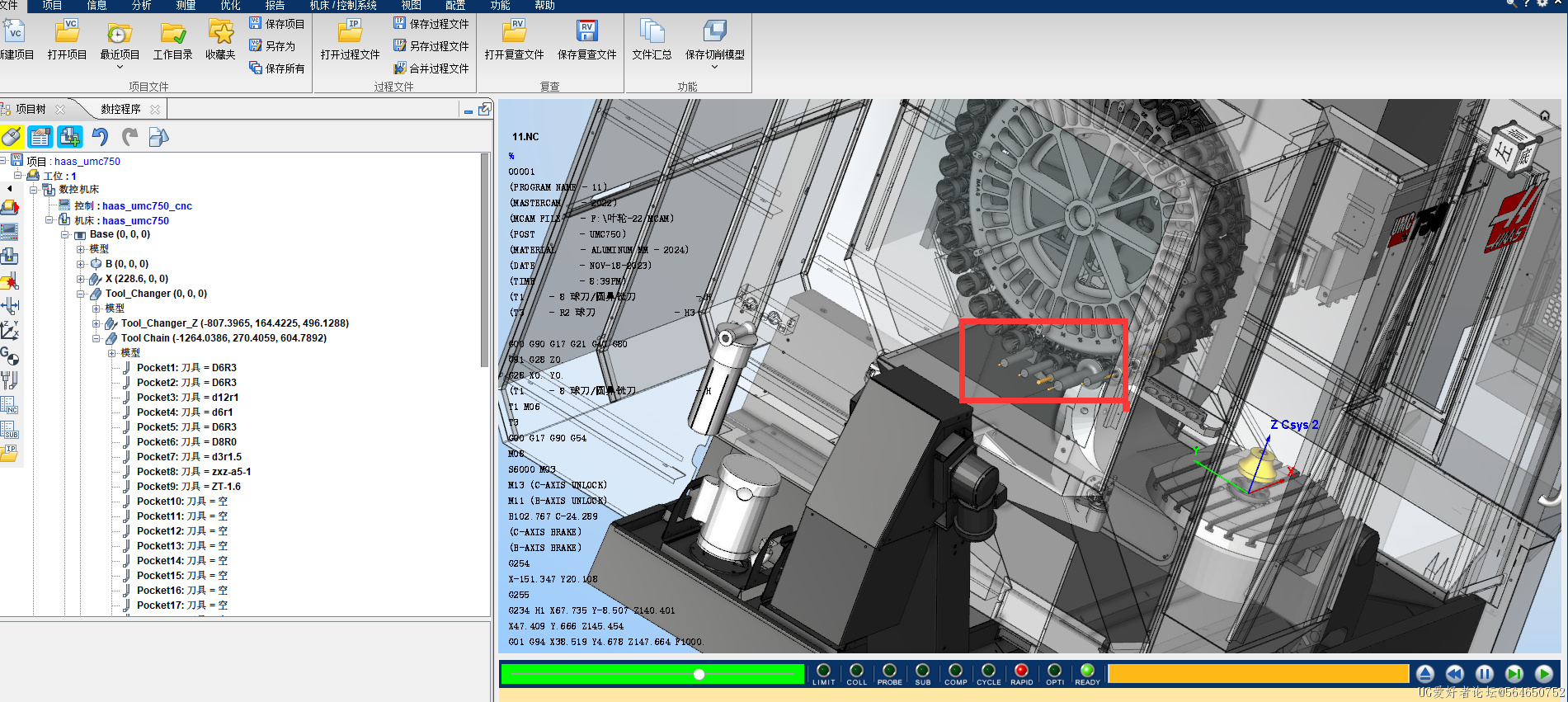The height and width of the screenshot is (702, 1568).
Task: Click the rewind NC program button
Action: pyautogui.click(x=1455, y=674)
